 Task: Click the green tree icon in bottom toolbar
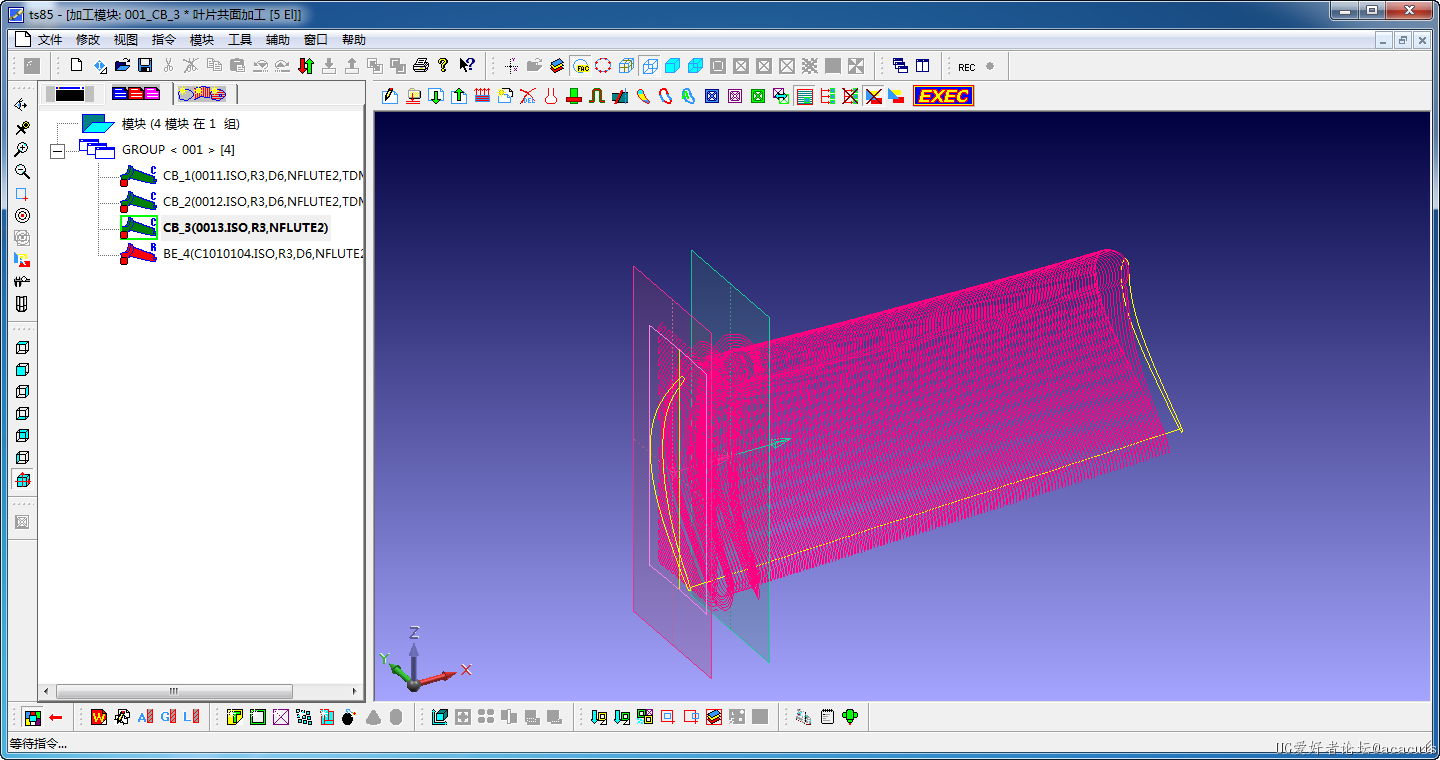[850, 717]
